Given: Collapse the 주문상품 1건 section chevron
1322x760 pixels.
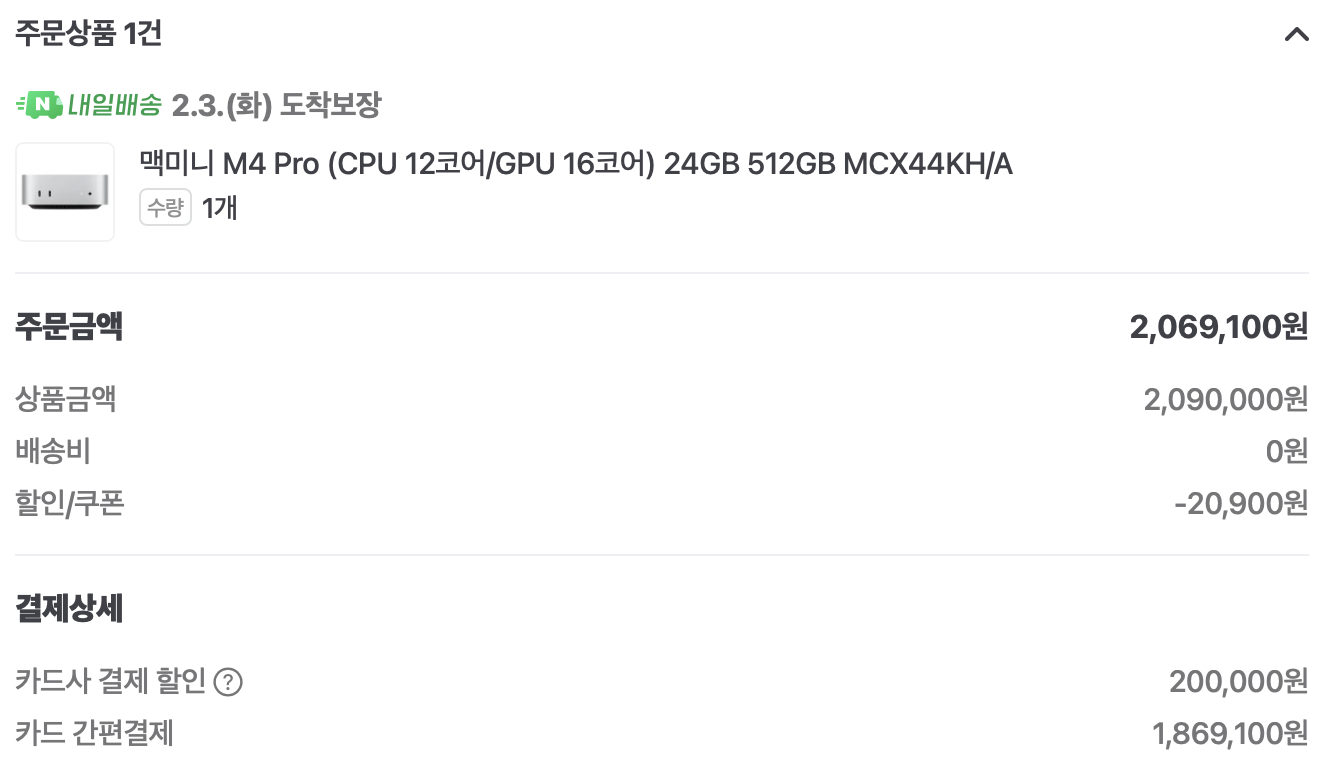Looking at the screenshot, I should click(1295, 35).
